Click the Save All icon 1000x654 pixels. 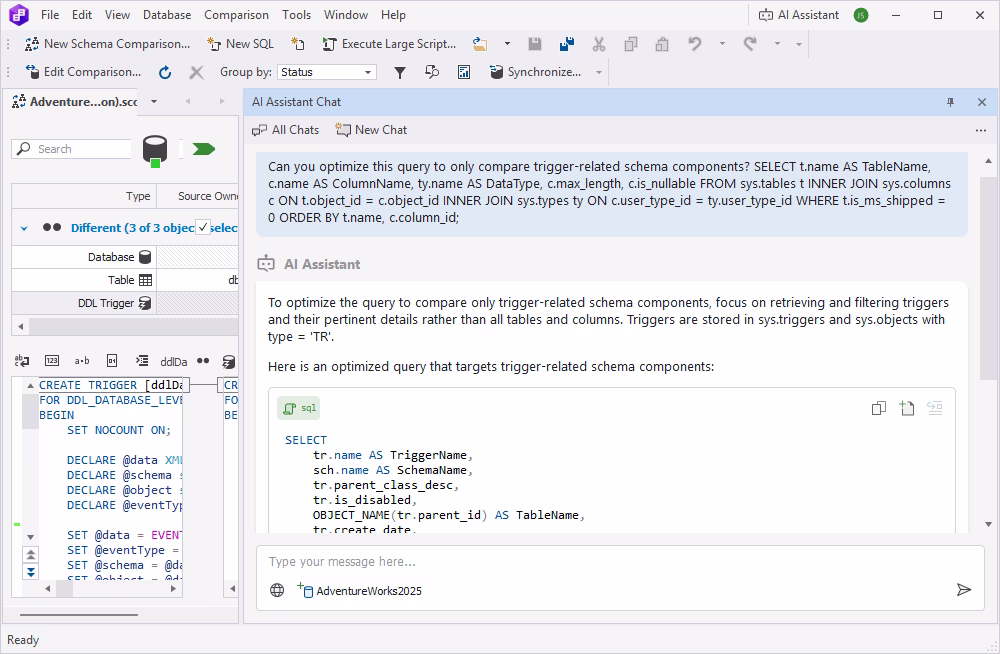coord(566,44)
